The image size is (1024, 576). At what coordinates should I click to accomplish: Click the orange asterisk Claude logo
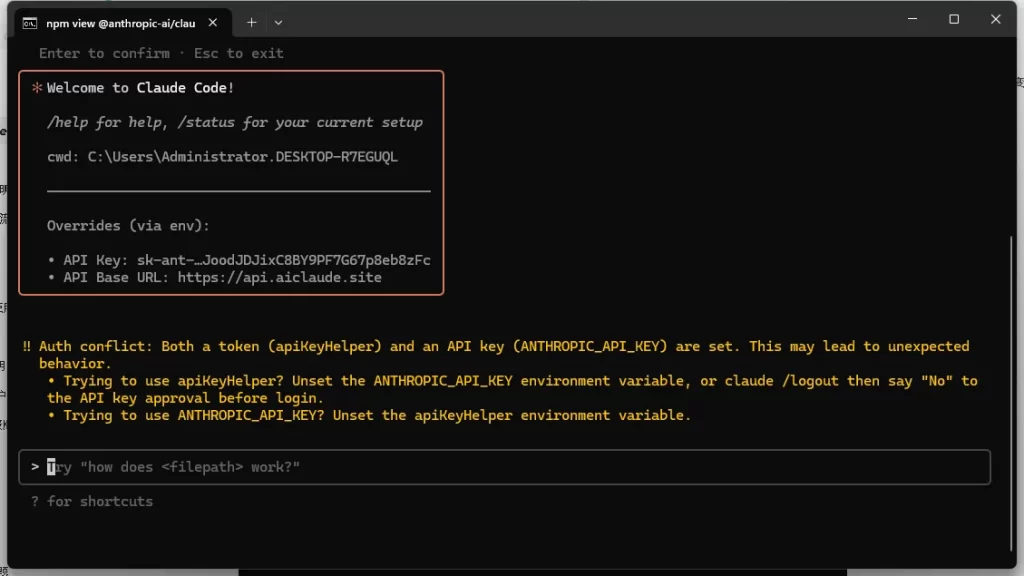pyautogui.click(x=37, y=88)
